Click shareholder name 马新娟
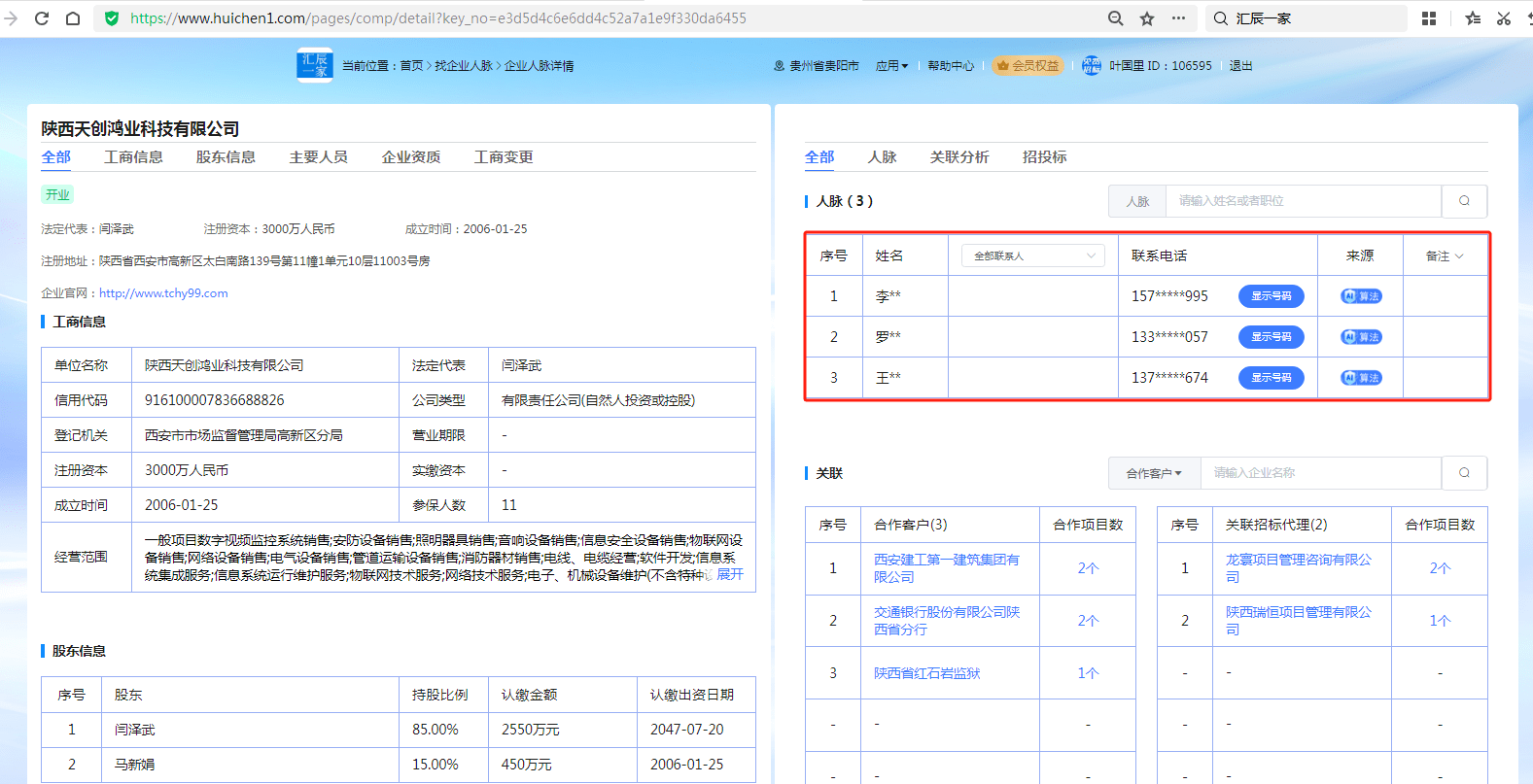 tap(134, 765)
